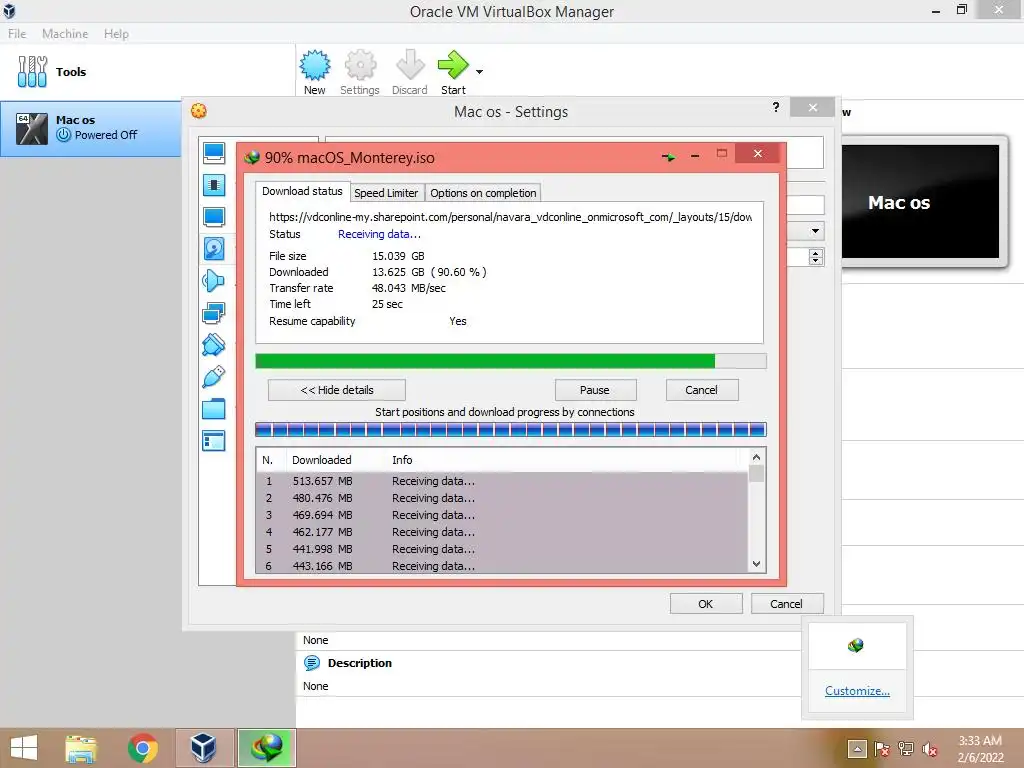1024x768 pixels.
Task: Open the Start button dropdown arrow
Action: pyautogui.click(x=479, y=72)
